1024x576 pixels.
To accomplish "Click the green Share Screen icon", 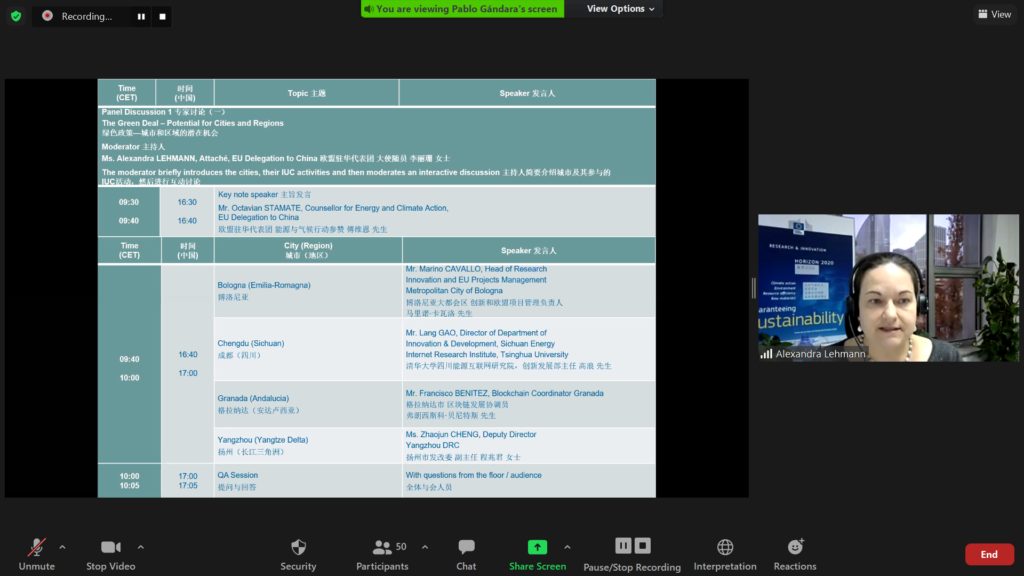I will (x=537, y=547).
